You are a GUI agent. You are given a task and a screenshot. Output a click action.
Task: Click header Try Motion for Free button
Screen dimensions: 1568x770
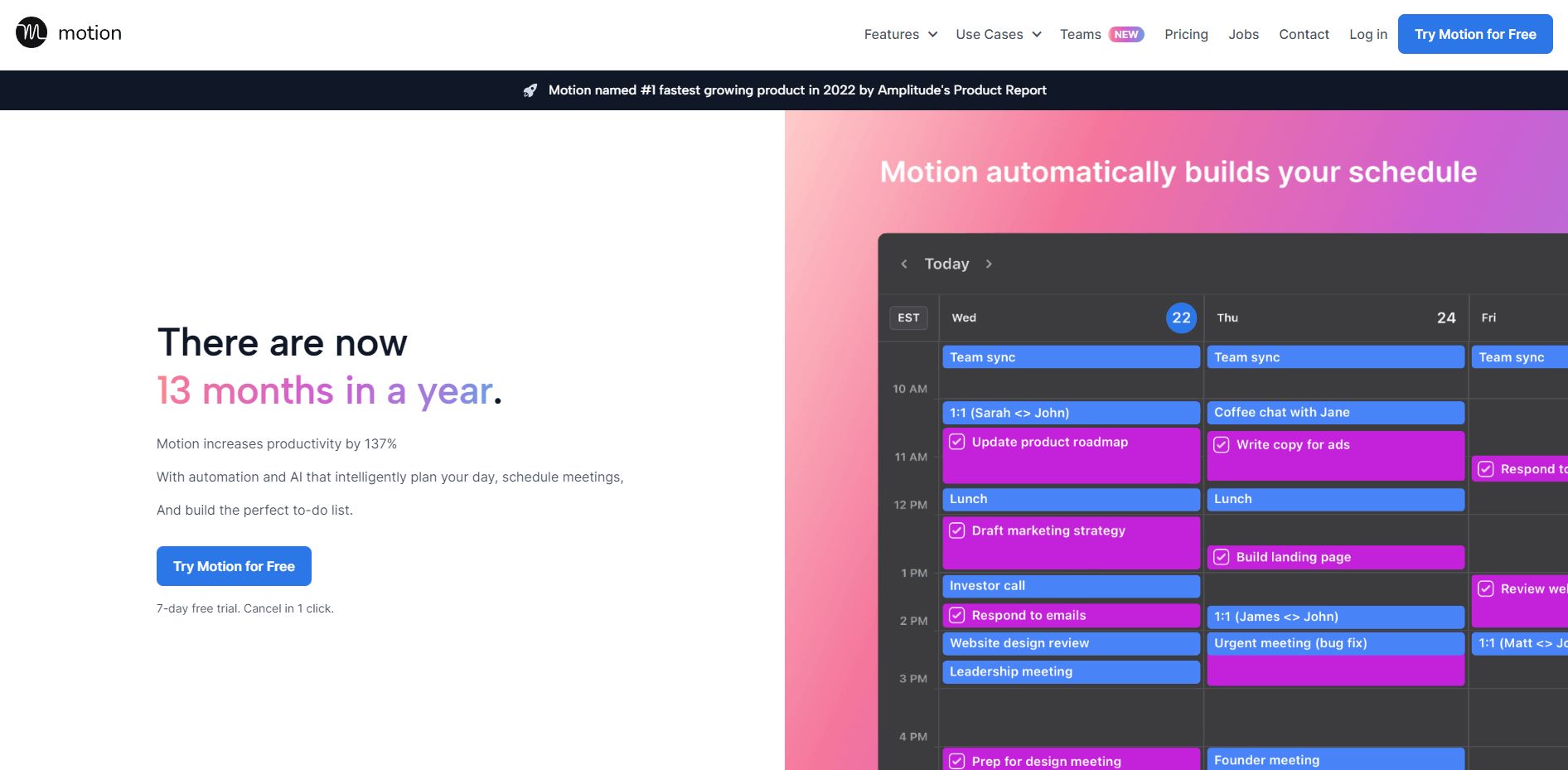coord(1475,34)
